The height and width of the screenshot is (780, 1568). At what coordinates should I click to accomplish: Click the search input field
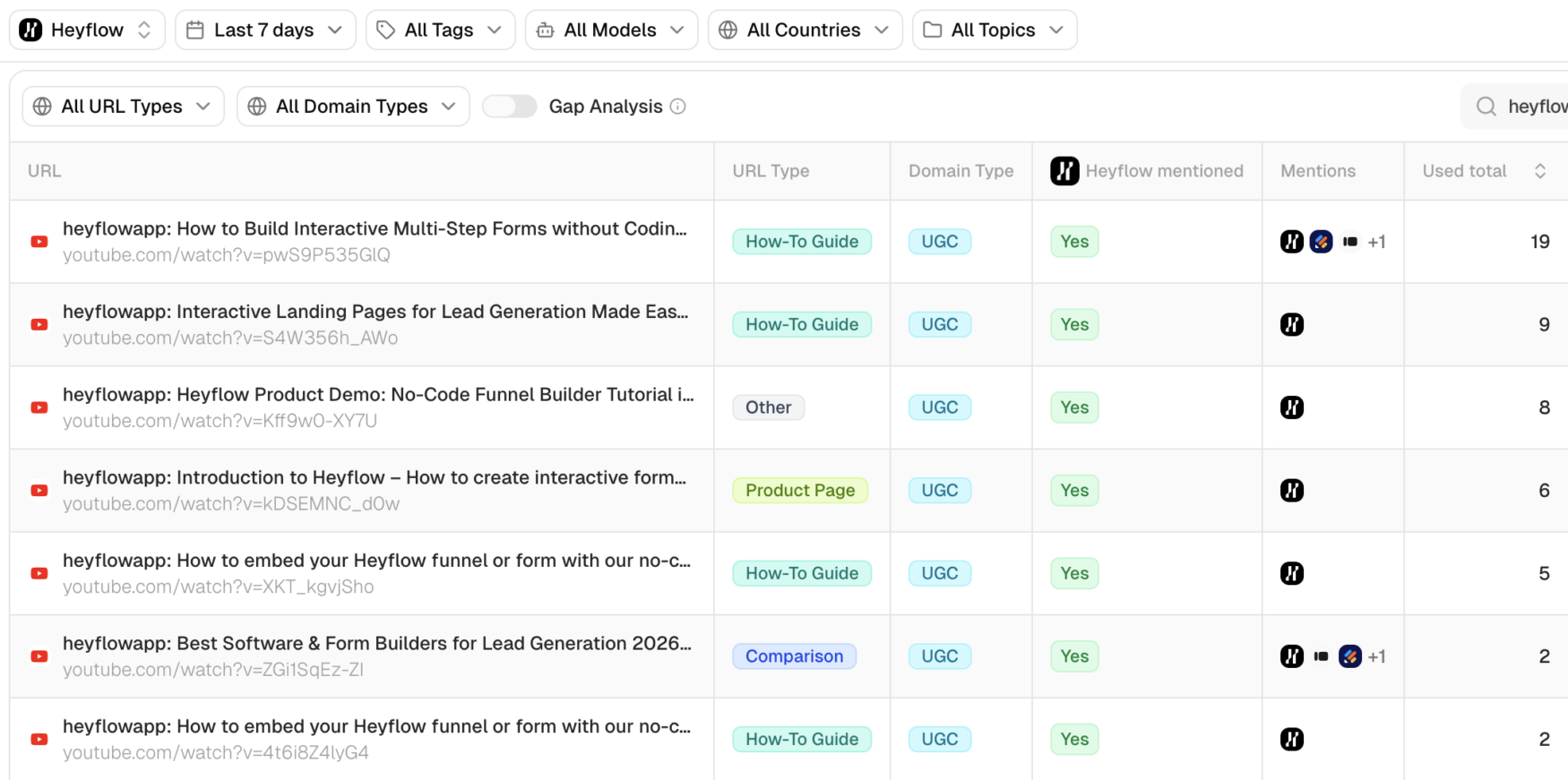tap(1536, 107)
